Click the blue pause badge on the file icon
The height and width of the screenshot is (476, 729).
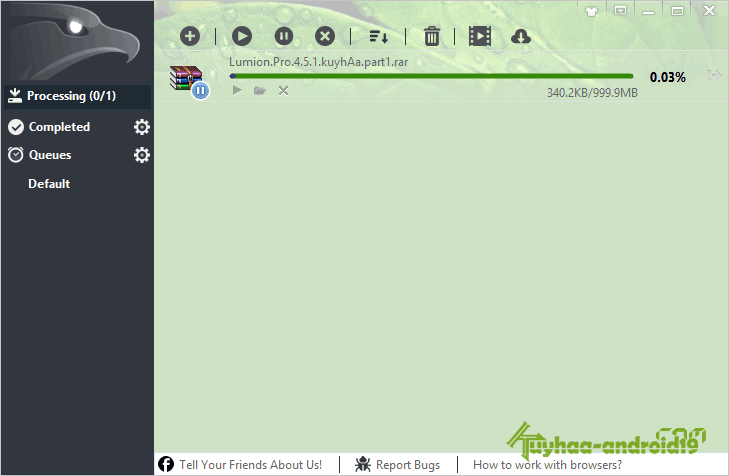(x=200, y=91)
